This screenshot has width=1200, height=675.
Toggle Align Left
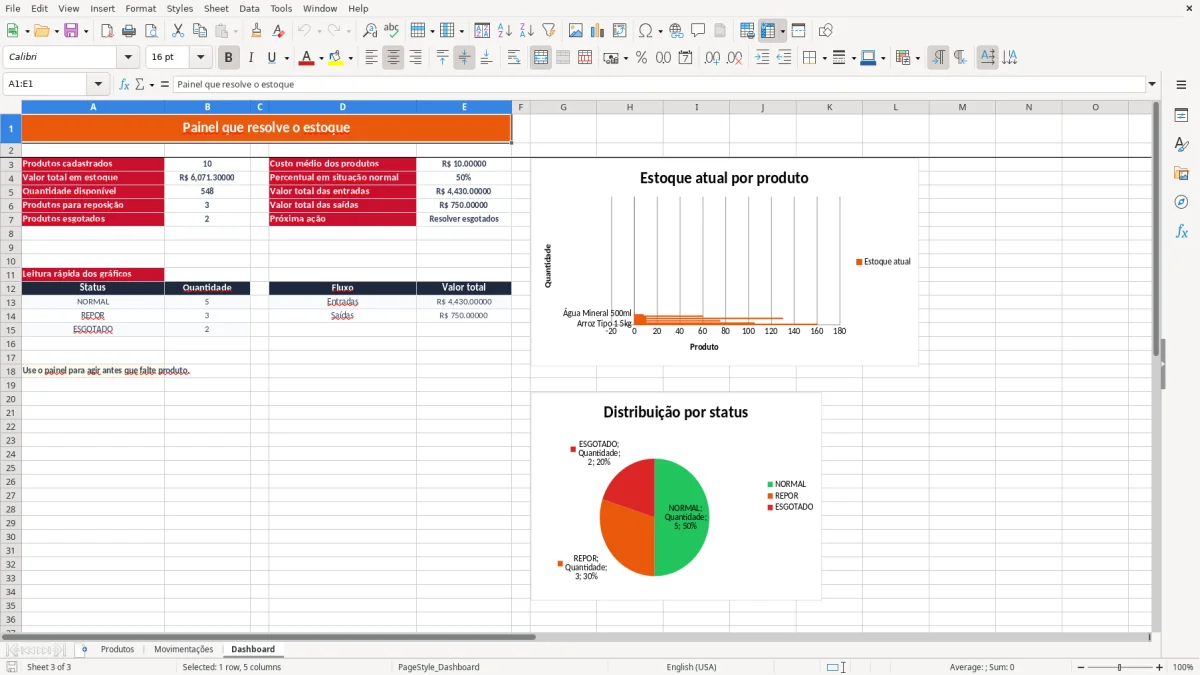coord(371,58)
